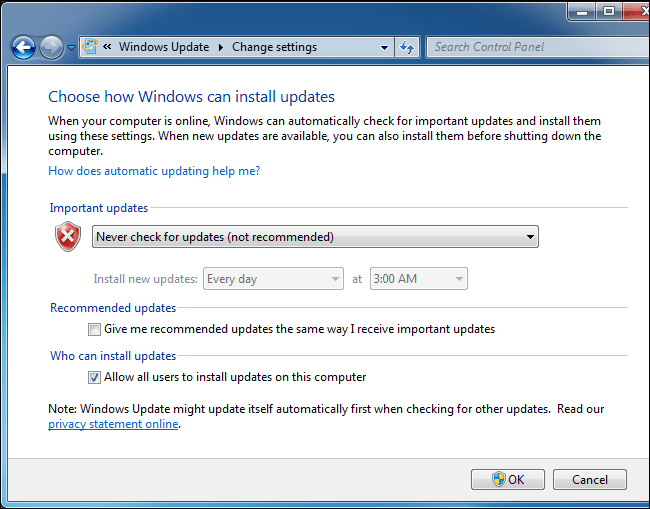Click the Who can install updates label
650x509 pixels.
tap(113, 356)
